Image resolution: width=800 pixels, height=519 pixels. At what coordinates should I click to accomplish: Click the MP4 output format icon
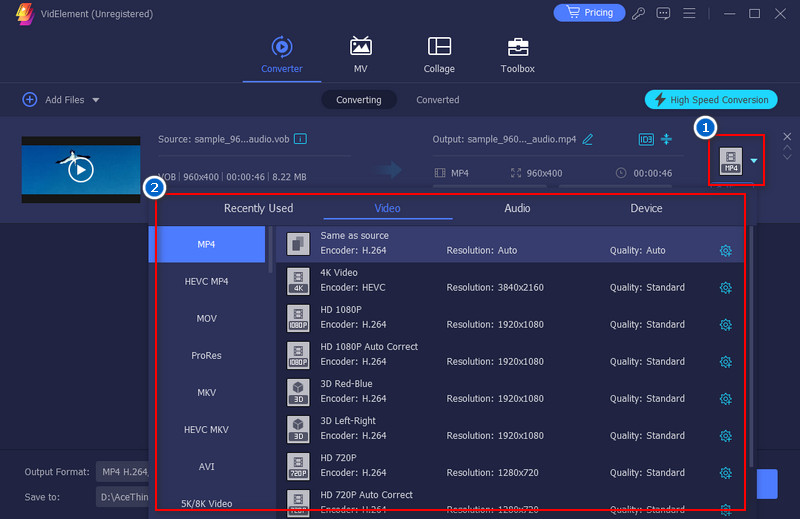[731, 161]
